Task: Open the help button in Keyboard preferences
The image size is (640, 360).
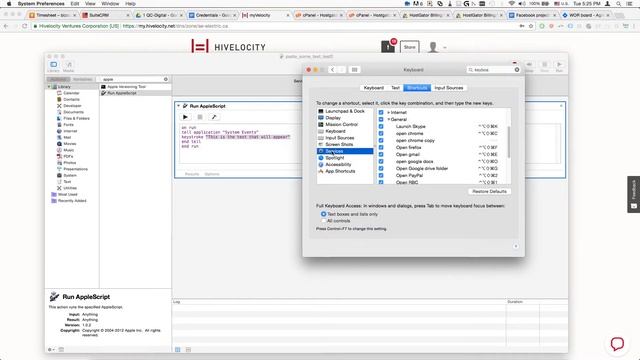Action: click(x=516, y=246)
